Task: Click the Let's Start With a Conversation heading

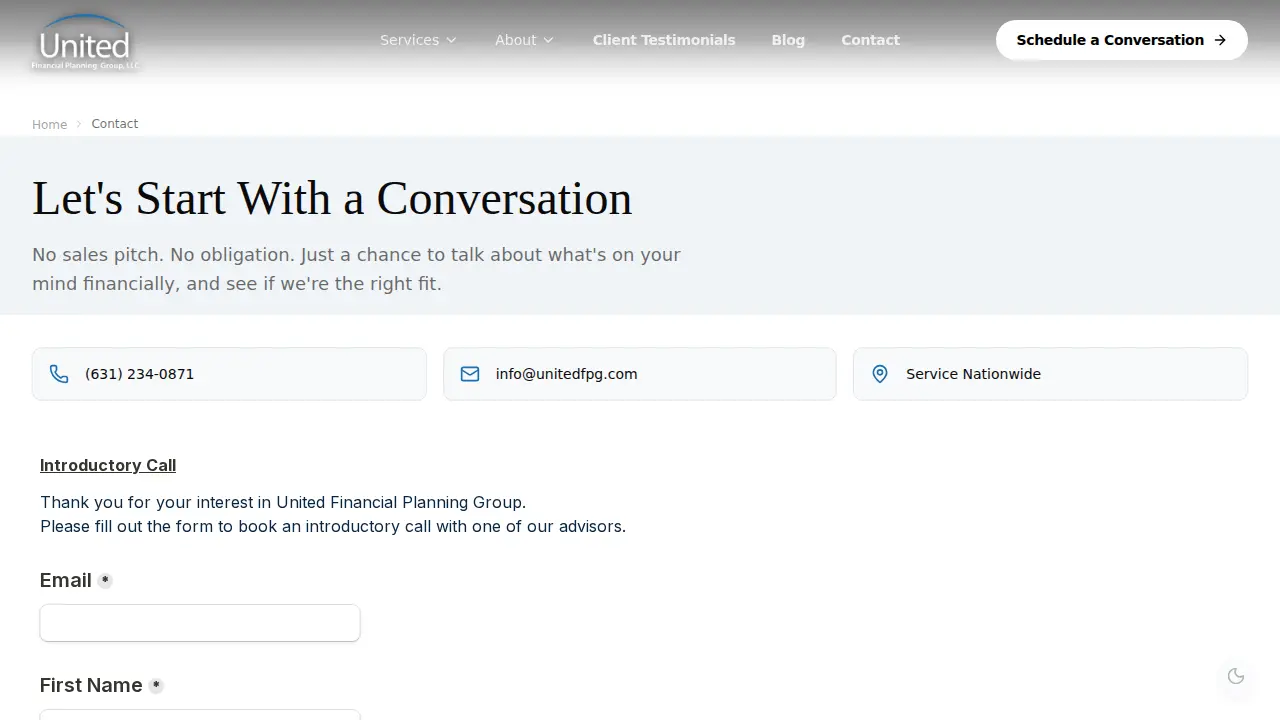Action: (x=332, y=198)
